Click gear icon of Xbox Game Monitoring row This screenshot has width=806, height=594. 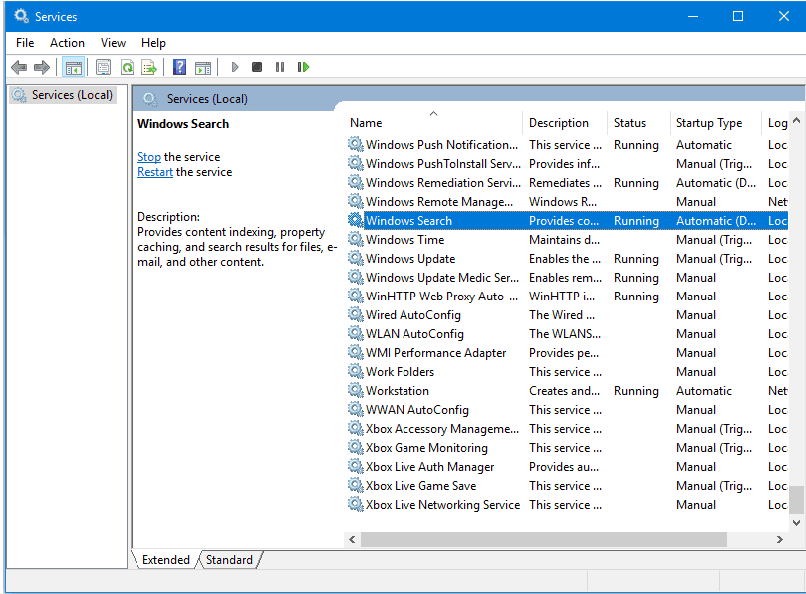pyautogui.click(x=356, y=448)
